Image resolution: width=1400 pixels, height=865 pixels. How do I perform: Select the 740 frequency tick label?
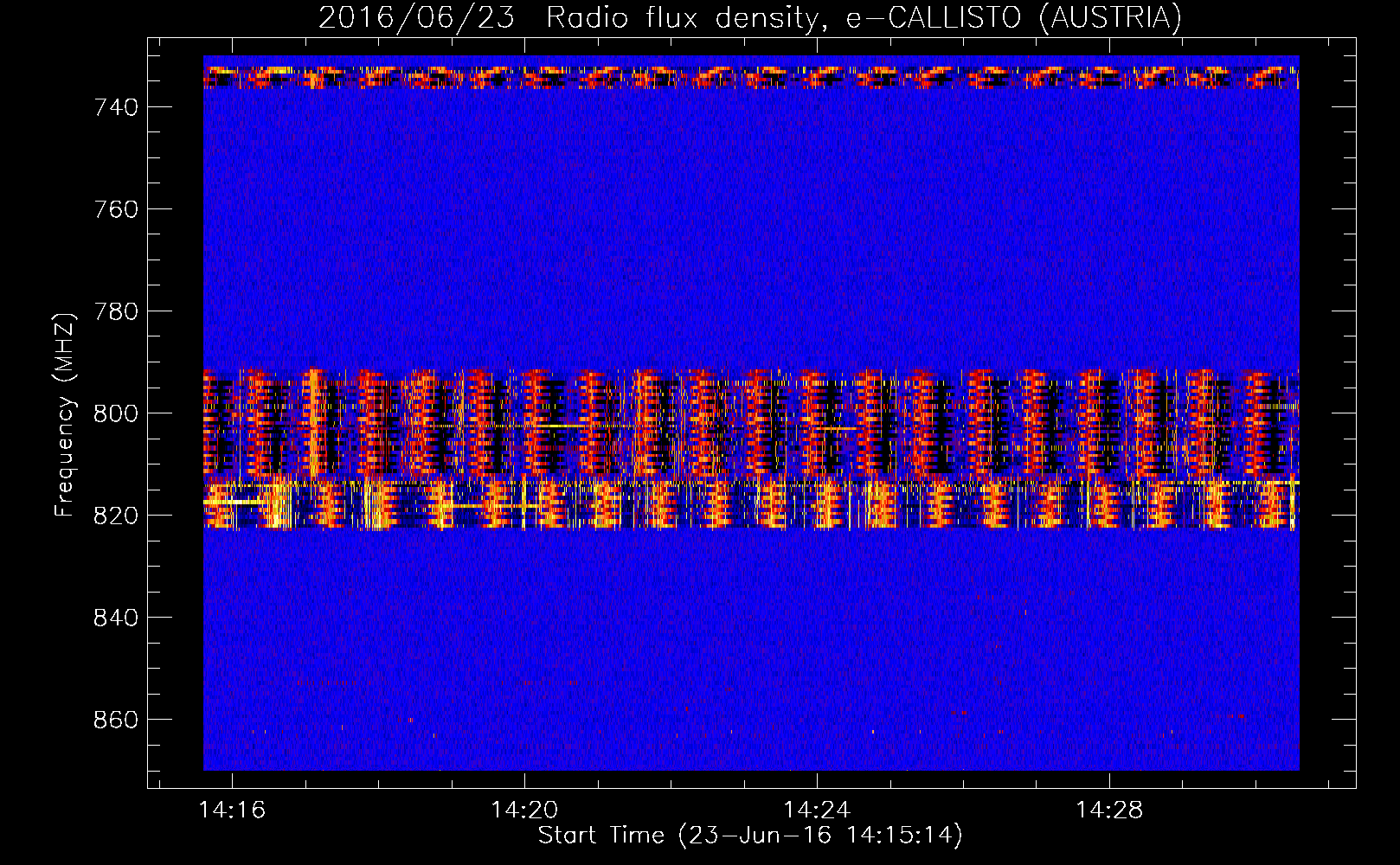pyautogui.click(x=116, y=107)
